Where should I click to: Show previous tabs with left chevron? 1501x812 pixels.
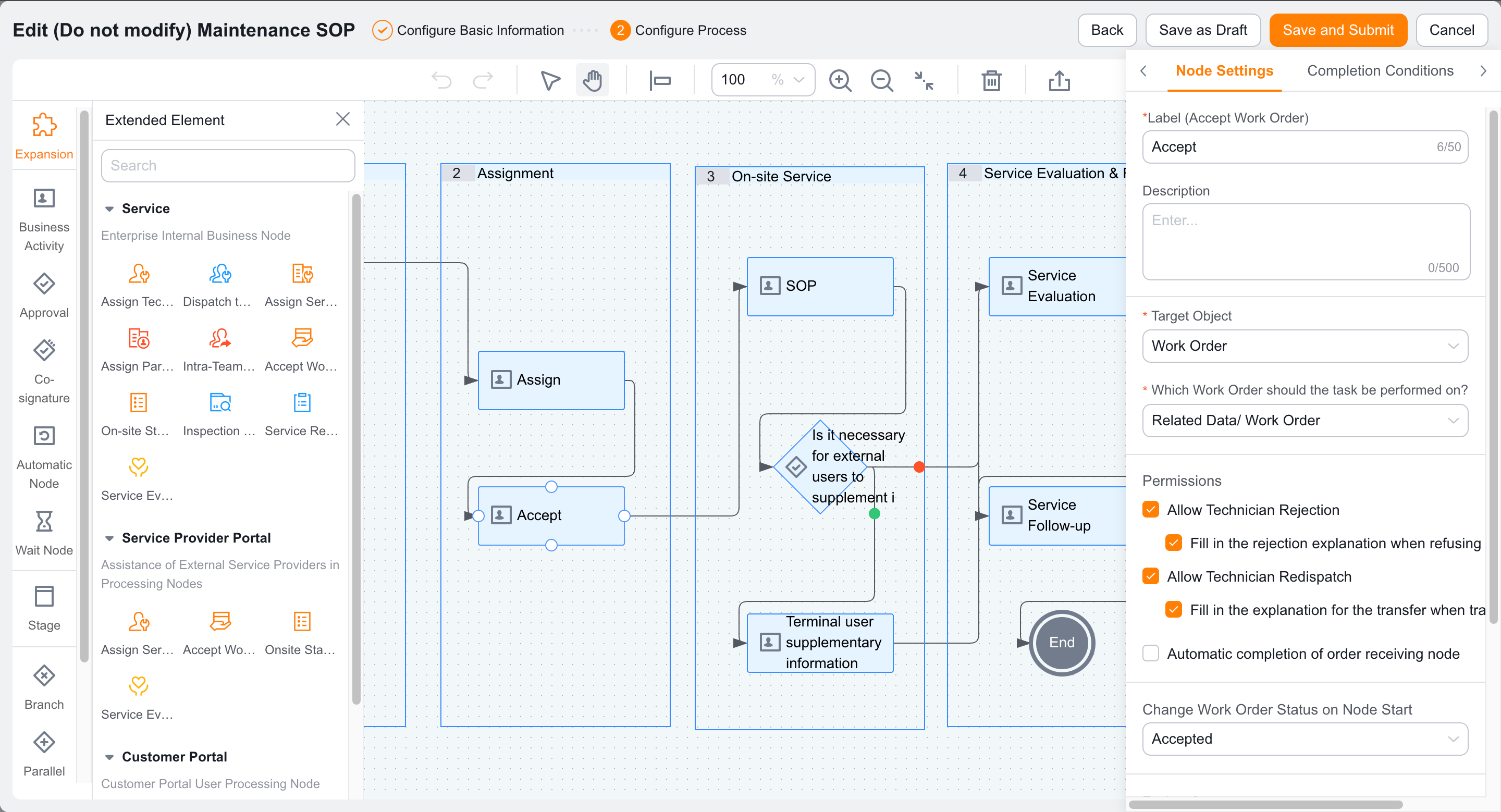point(1143,71)
